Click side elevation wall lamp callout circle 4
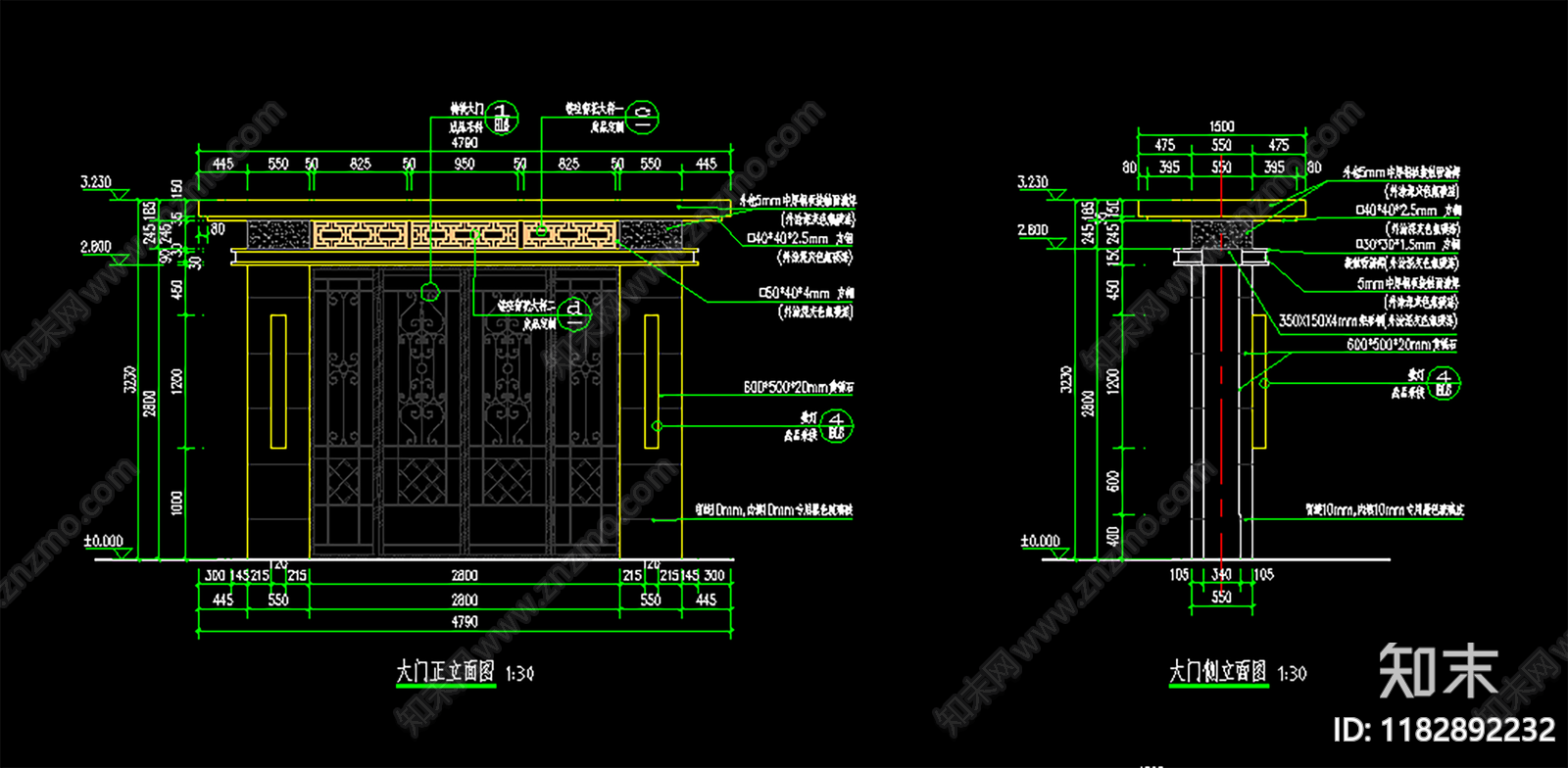Viewport: 1568px width, 768px height. [1444, 383]
